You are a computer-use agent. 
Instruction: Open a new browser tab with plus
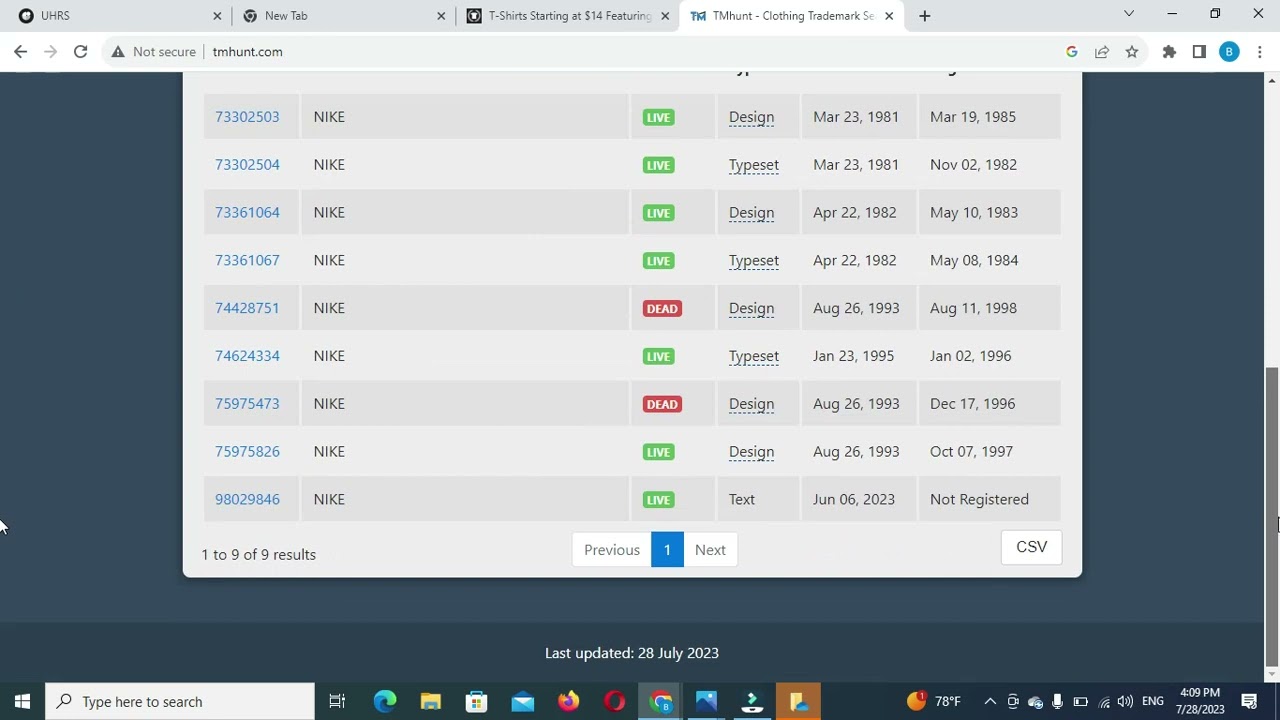coord(924,16)
